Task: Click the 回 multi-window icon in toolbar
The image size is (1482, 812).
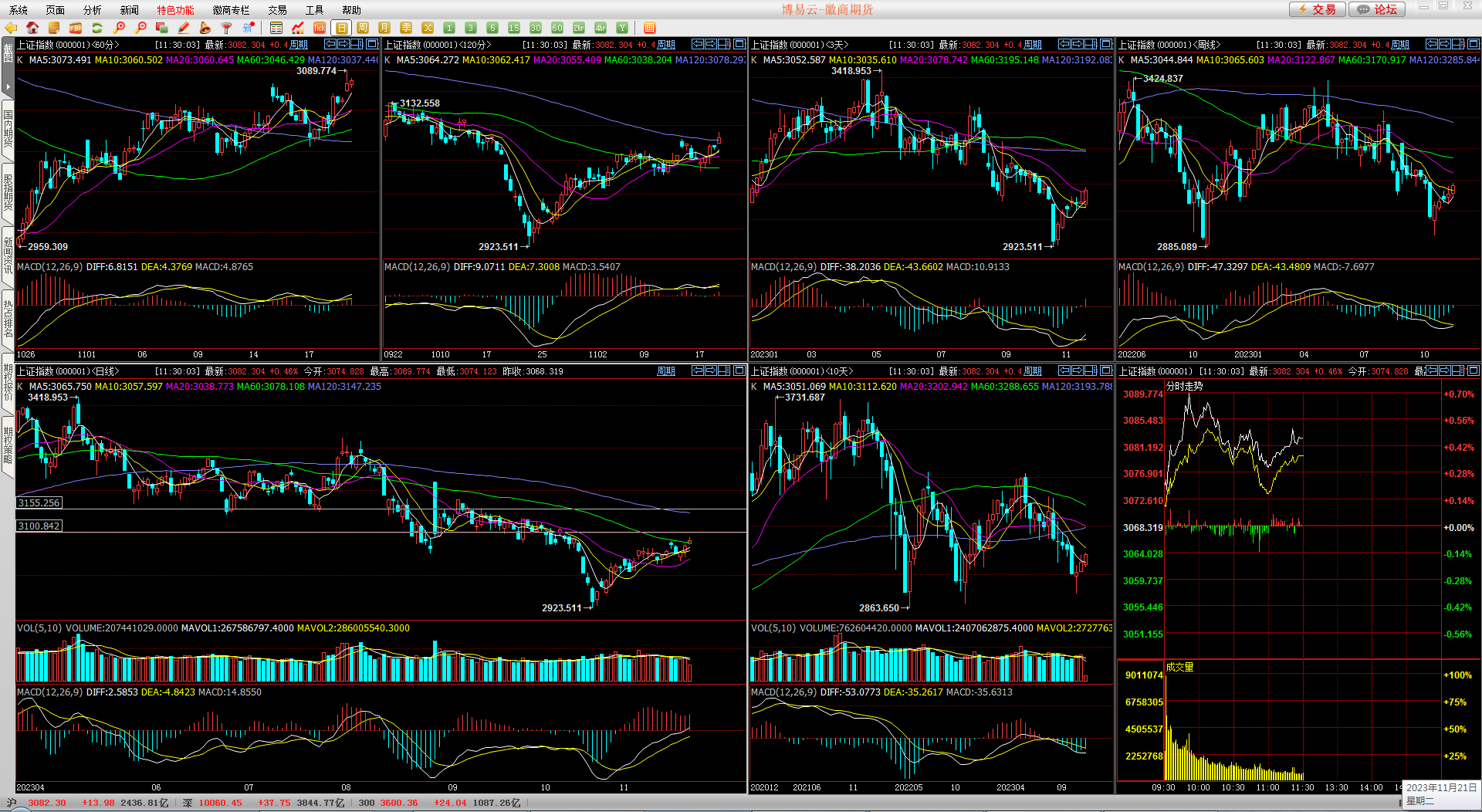Action: click(x=650, y=28)
